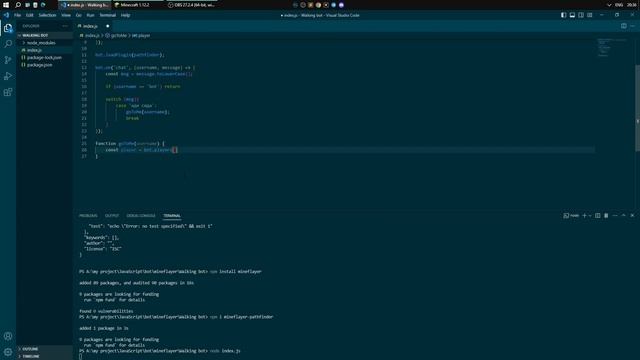Click the Explorer panel more actions ellipsis

65,26
